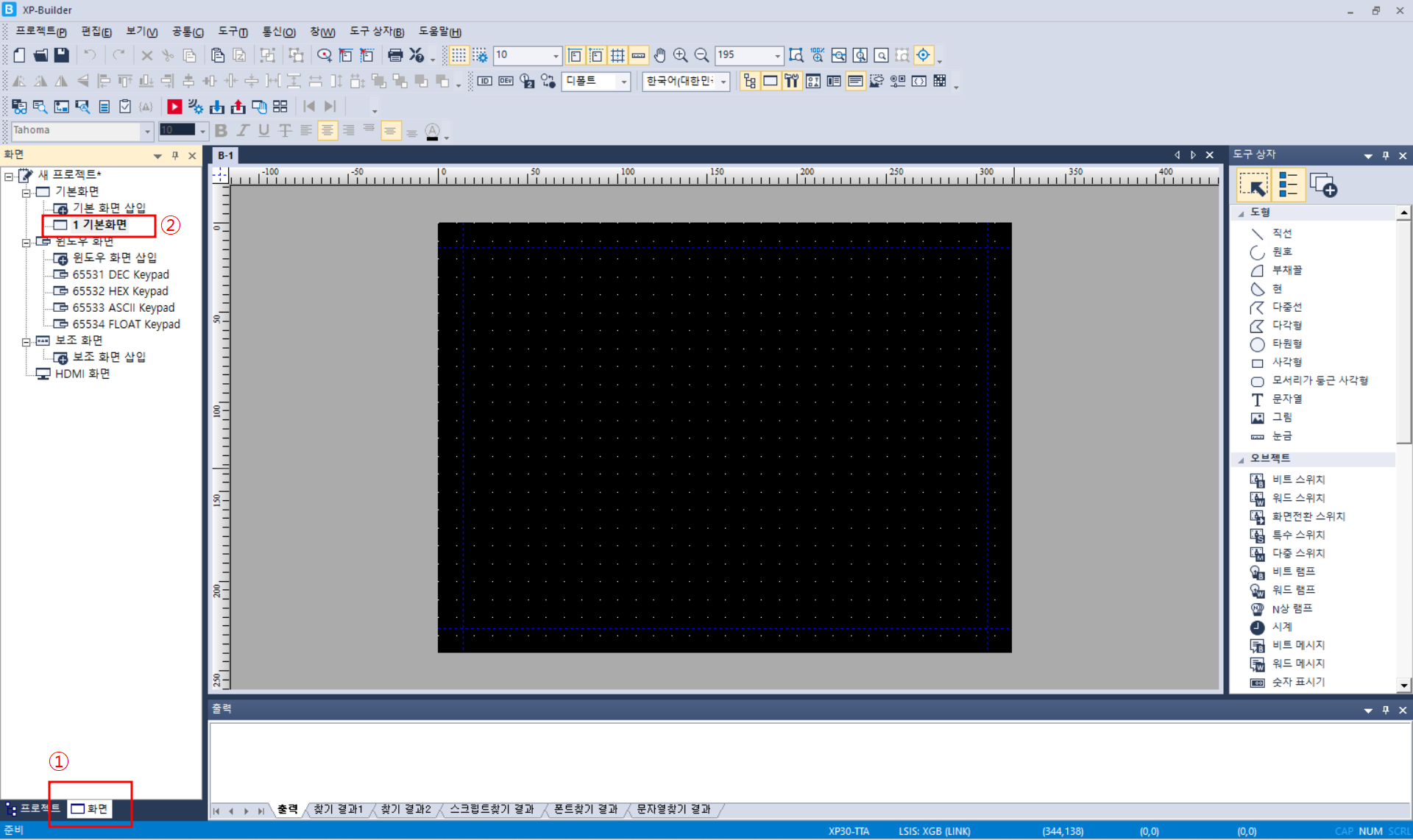Click the 1 기본화면 tree item
The height and width of the screenshot is (840, 1413).
pyautogui.click(x=99, y=225)
